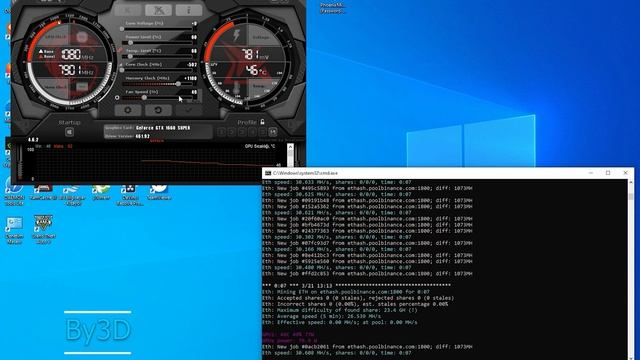Click the GeForce GTX 1660 SUPER card name
640x360 pixels.
pos(163,128)
